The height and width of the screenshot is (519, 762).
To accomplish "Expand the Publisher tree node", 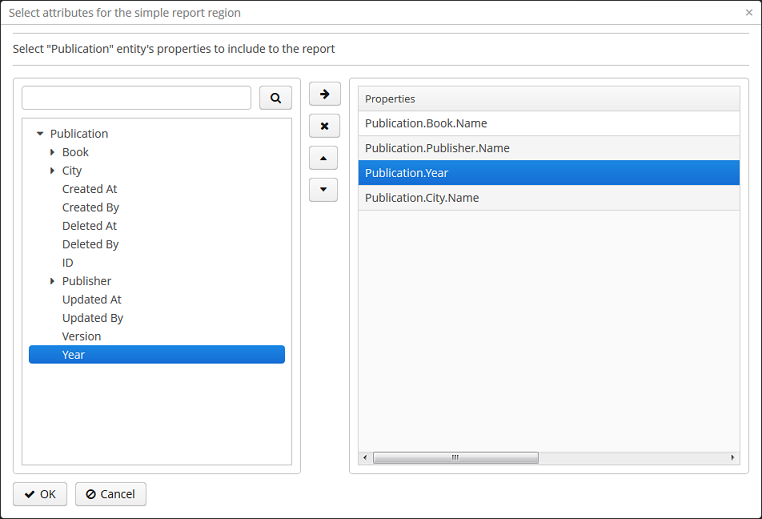I will (x=52, y=281).
